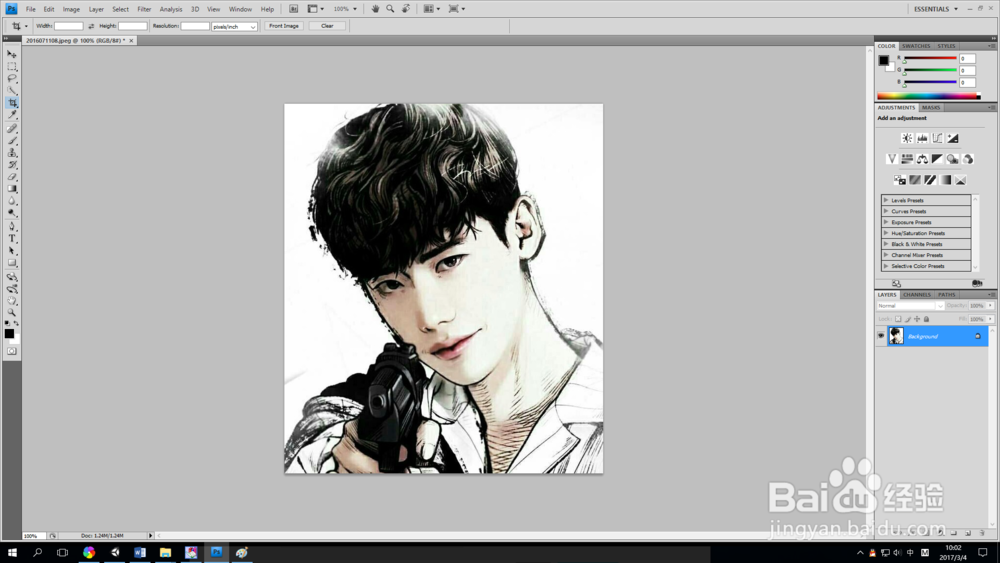Click the Front Image button
This screenshot has height=563, width=1000.
[x=284, y=26]
